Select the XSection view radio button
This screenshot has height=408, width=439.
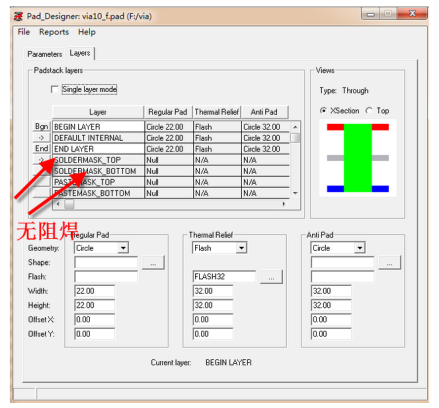pyautogui.click(x=323, y=110)
